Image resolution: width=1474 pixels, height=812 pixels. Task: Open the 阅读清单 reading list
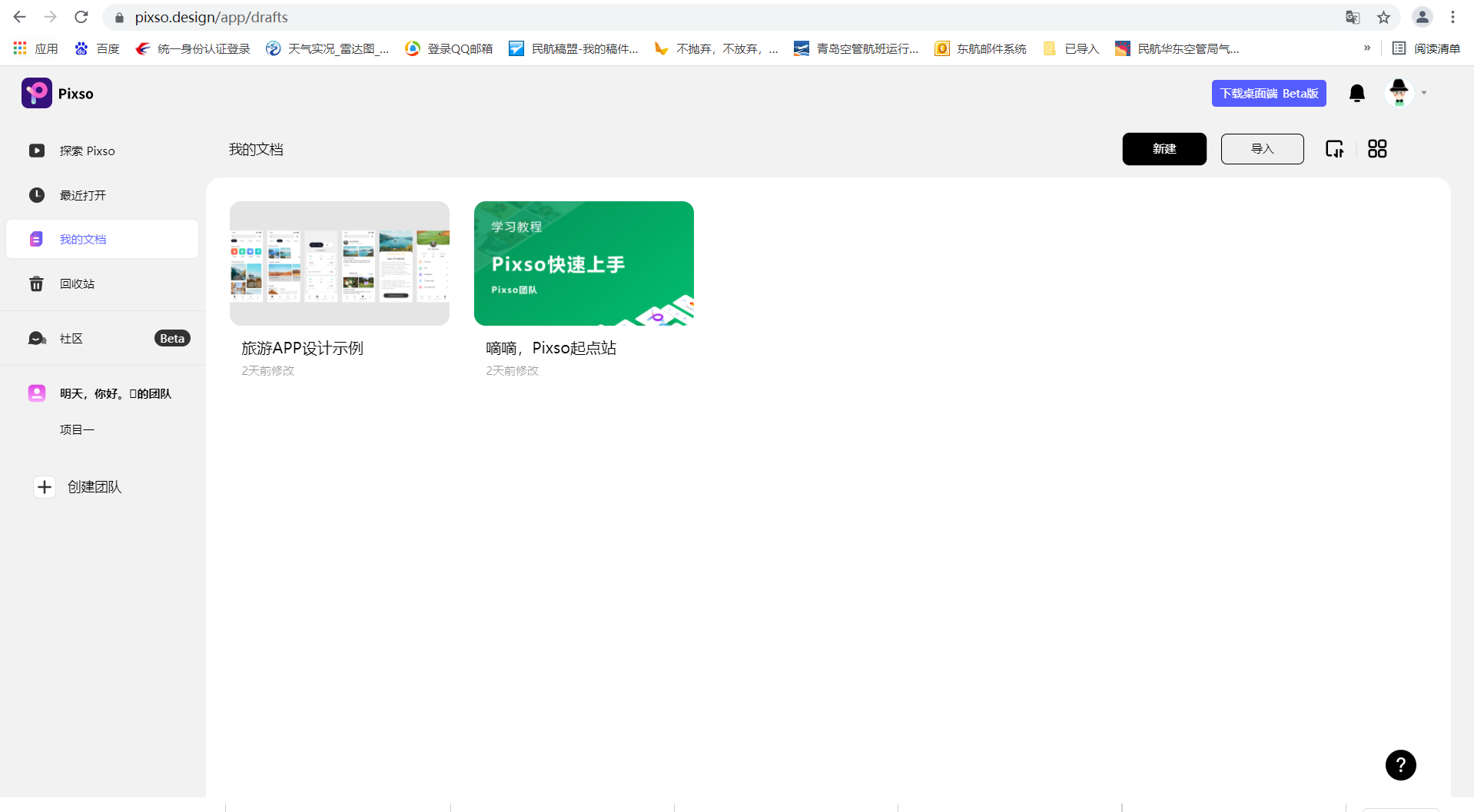coord(1426,48)
